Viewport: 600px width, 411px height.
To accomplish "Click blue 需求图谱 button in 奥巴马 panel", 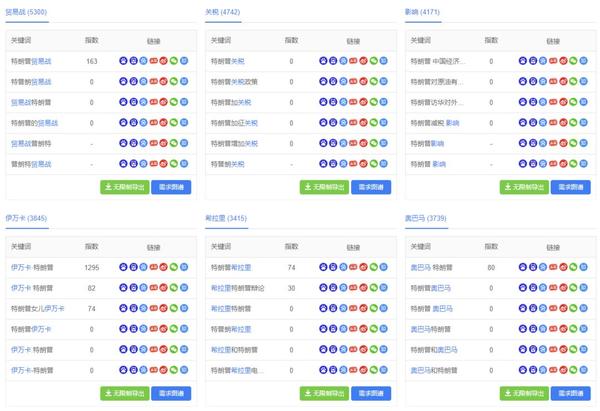I will (x=571, y=393).
